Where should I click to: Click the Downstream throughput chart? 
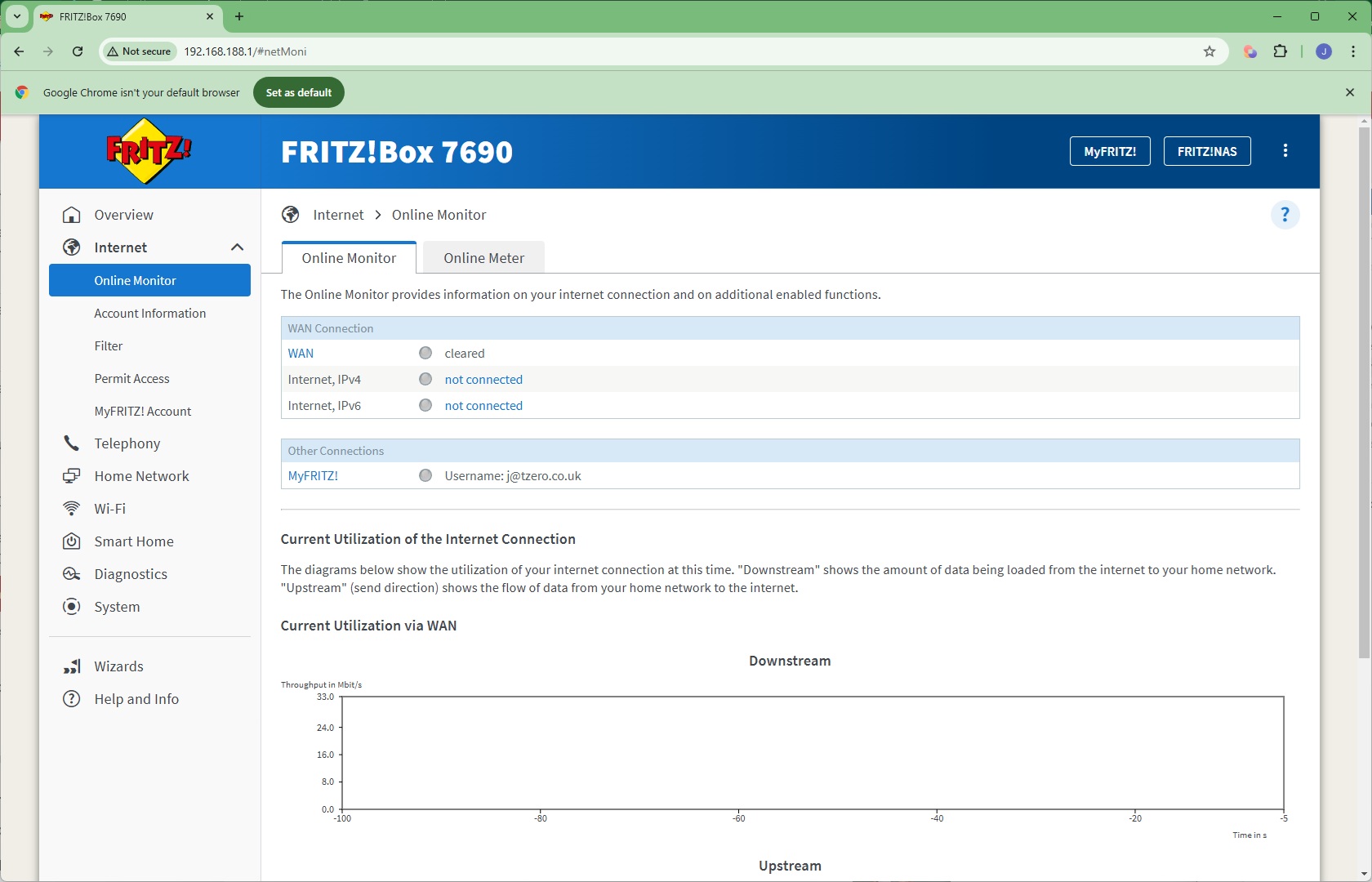[813, 753]
